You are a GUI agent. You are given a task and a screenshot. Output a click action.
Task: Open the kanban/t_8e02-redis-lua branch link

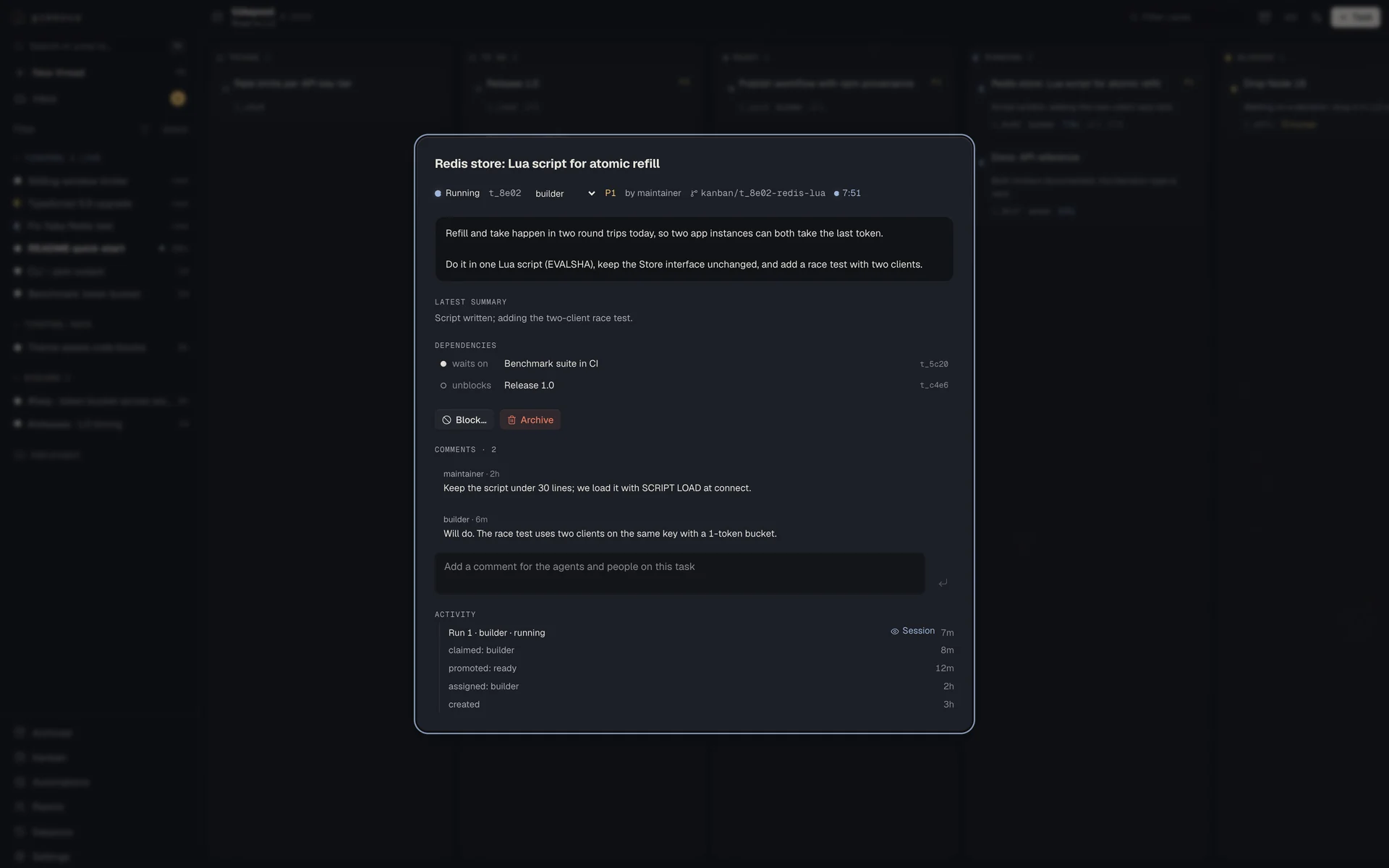coord(757,193)
